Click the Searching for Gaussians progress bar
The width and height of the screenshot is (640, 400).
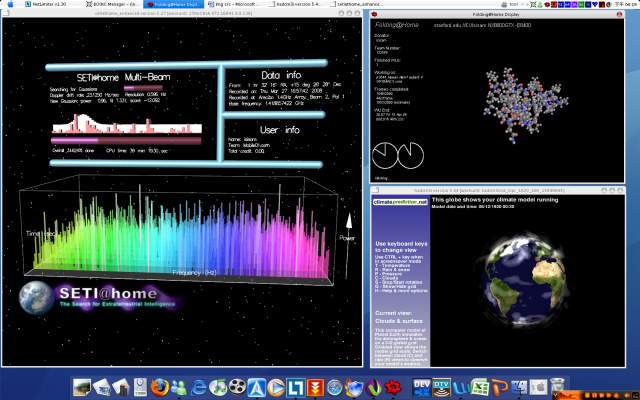click(143, 88)
